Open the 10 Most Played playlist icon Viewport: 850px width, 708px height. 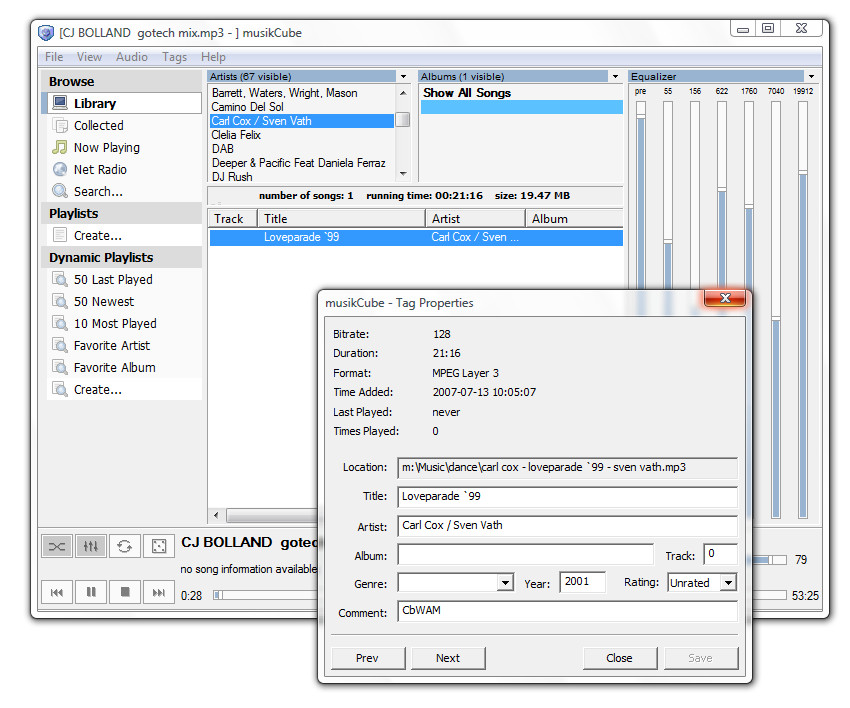[x=60, y=324]
